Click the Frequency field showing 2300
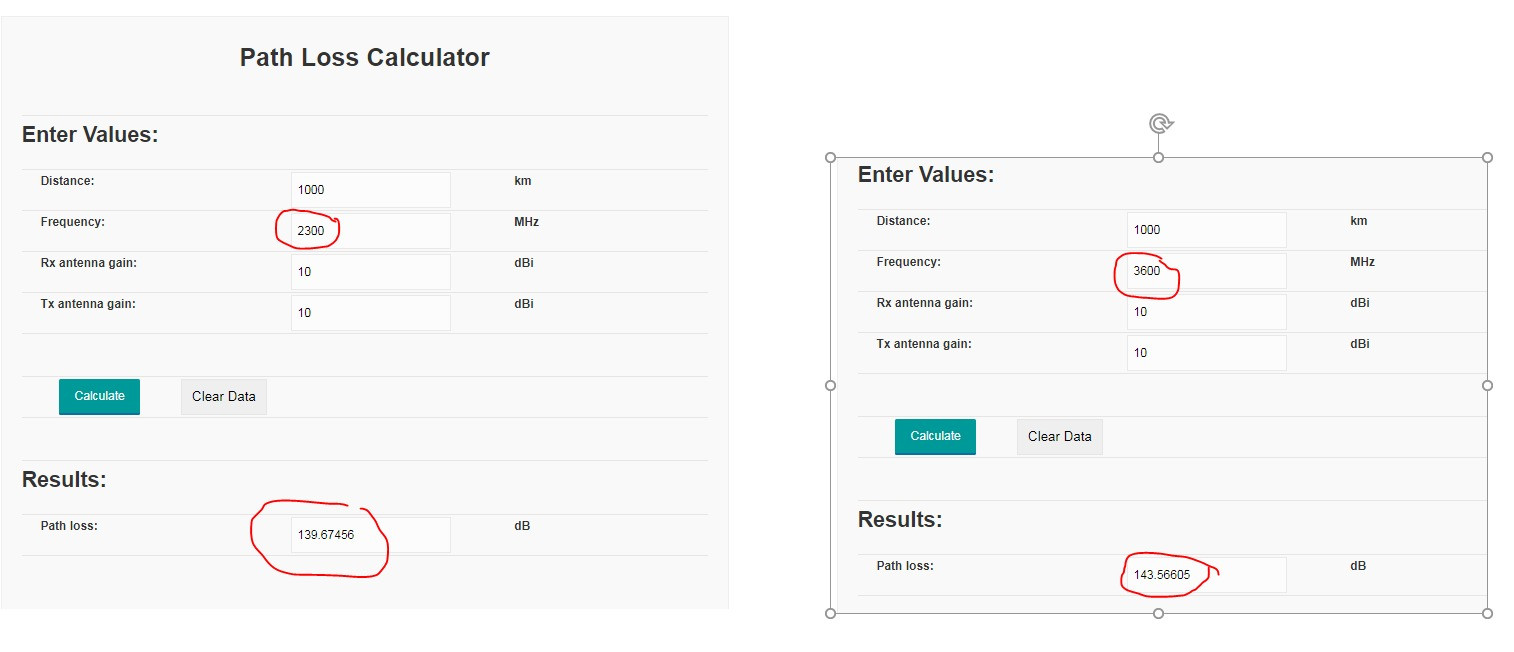Image resolution: width=1514 pixels, height=652 pixels. pos(370,231)
